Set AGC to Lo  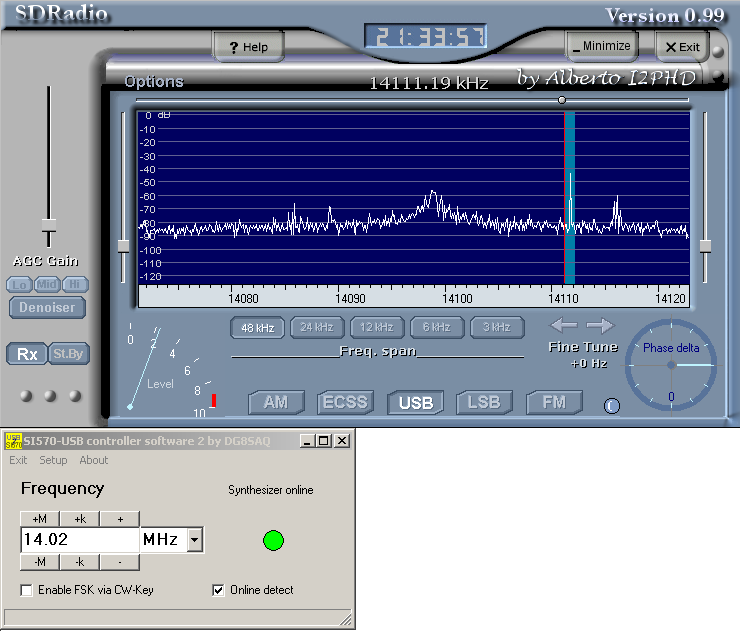tap(19, 285)
